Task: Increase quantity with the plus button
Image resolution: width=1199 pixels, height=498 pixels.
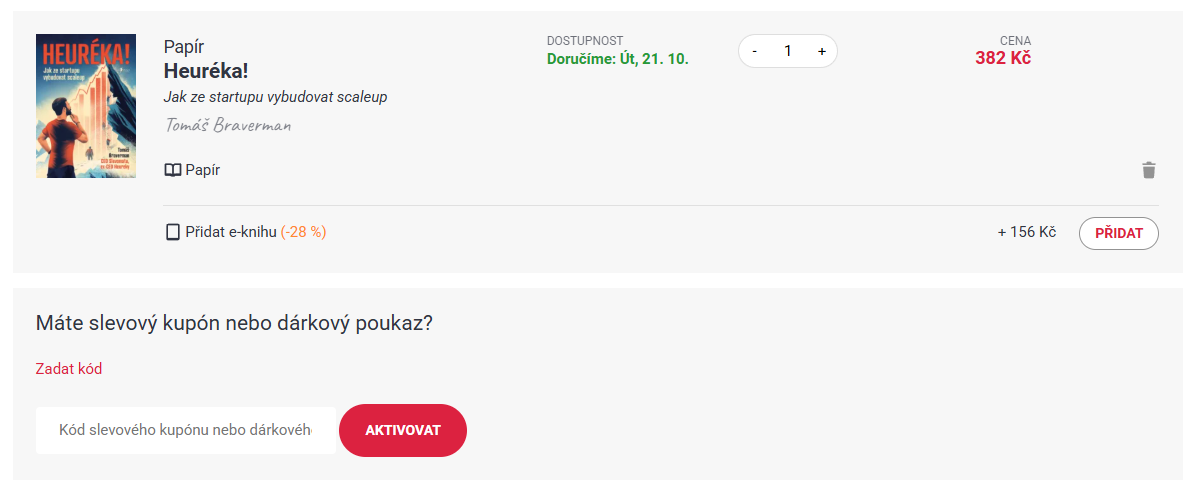Action: 821,51
